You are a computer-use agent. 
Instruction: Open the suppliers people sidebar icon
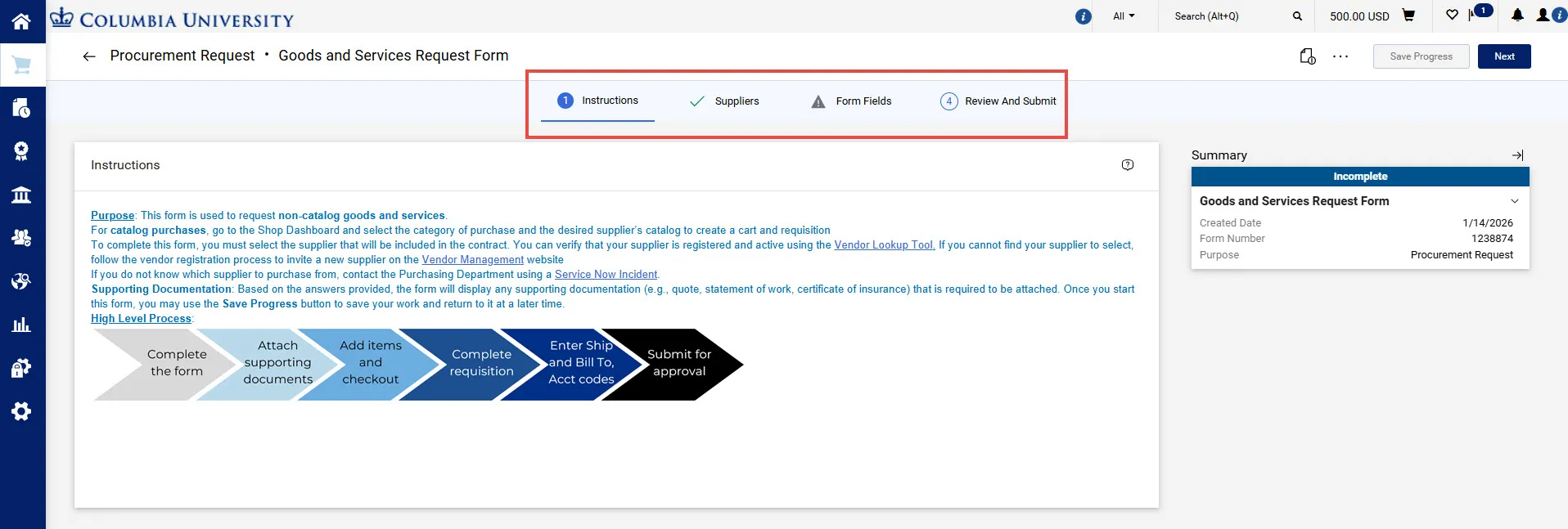tap(21, 238)
